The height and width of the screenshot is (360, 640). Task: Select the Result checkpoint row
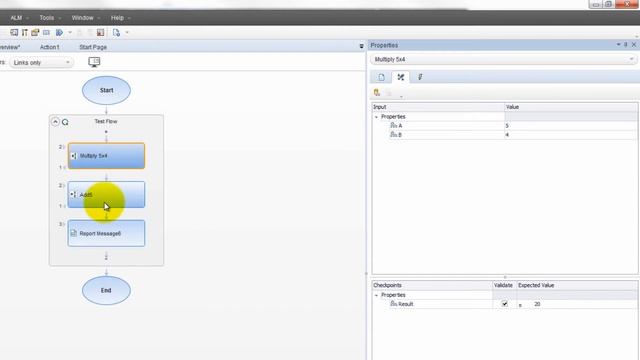tap(504, 304)
